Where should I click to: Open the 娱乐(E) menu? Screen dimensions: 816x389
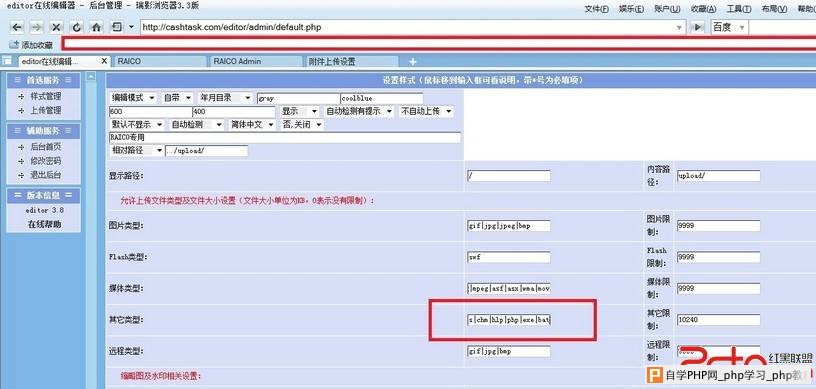pyautogui.click(x=631, y=9)
